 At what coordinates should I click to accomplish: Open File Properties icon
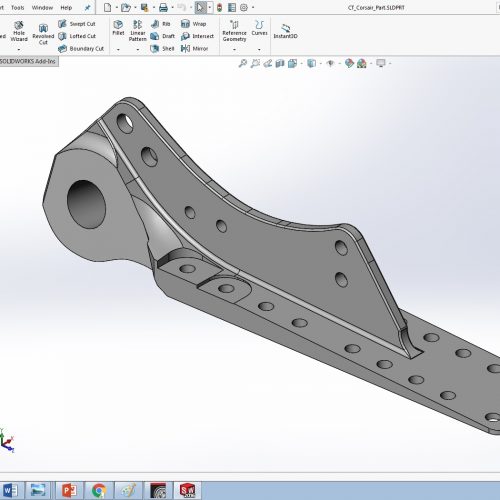232,7
